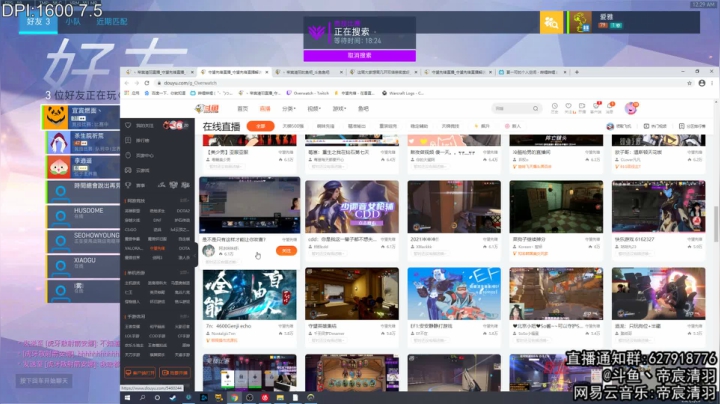This screenshot has width=720, height=404.
Task: Click the right orange button at sidebar bottom
Action: [175, 373]
